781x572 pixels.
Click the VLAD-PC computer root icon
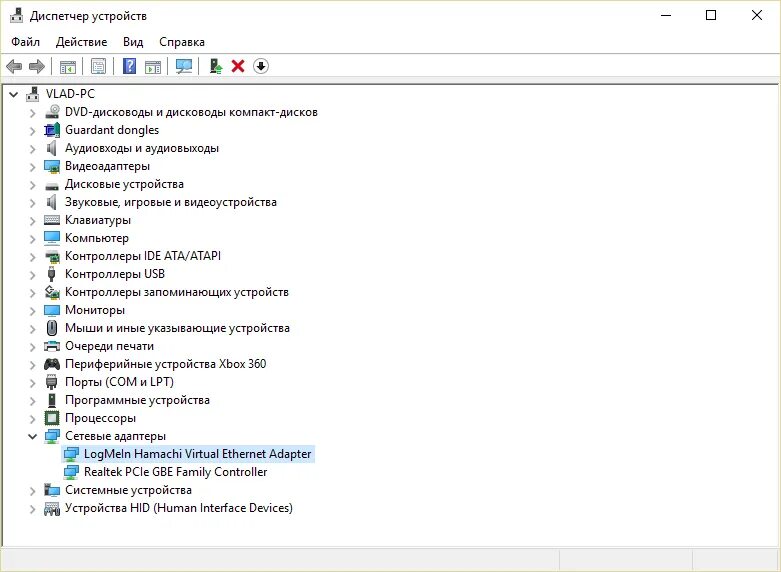(x=33, y=94)
